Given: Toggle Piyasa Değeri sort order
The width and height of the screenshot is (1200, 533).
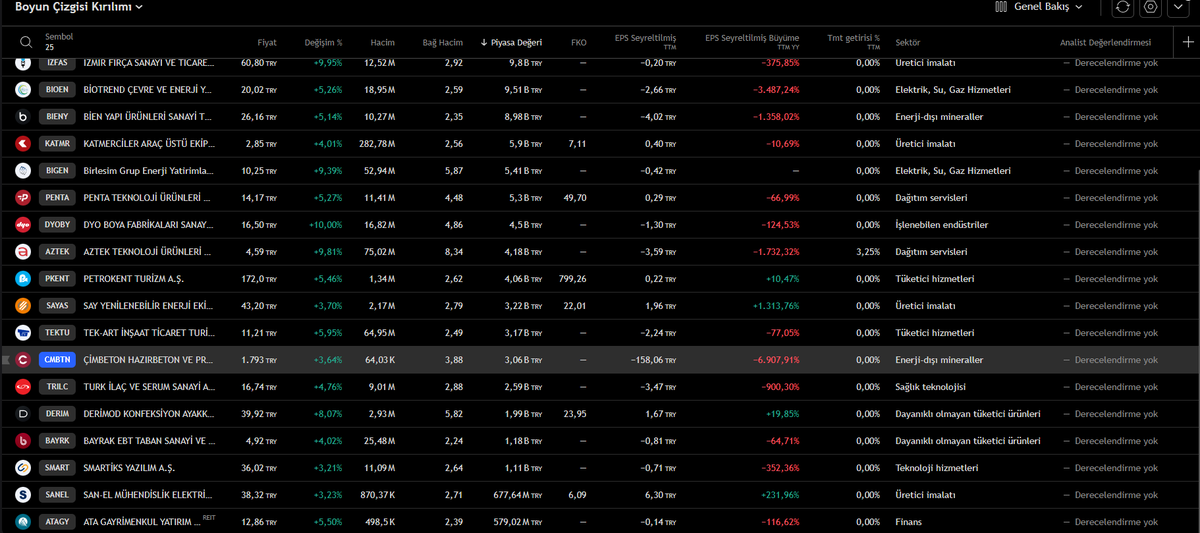Looking at the screenshot, I should coord(511,43).
